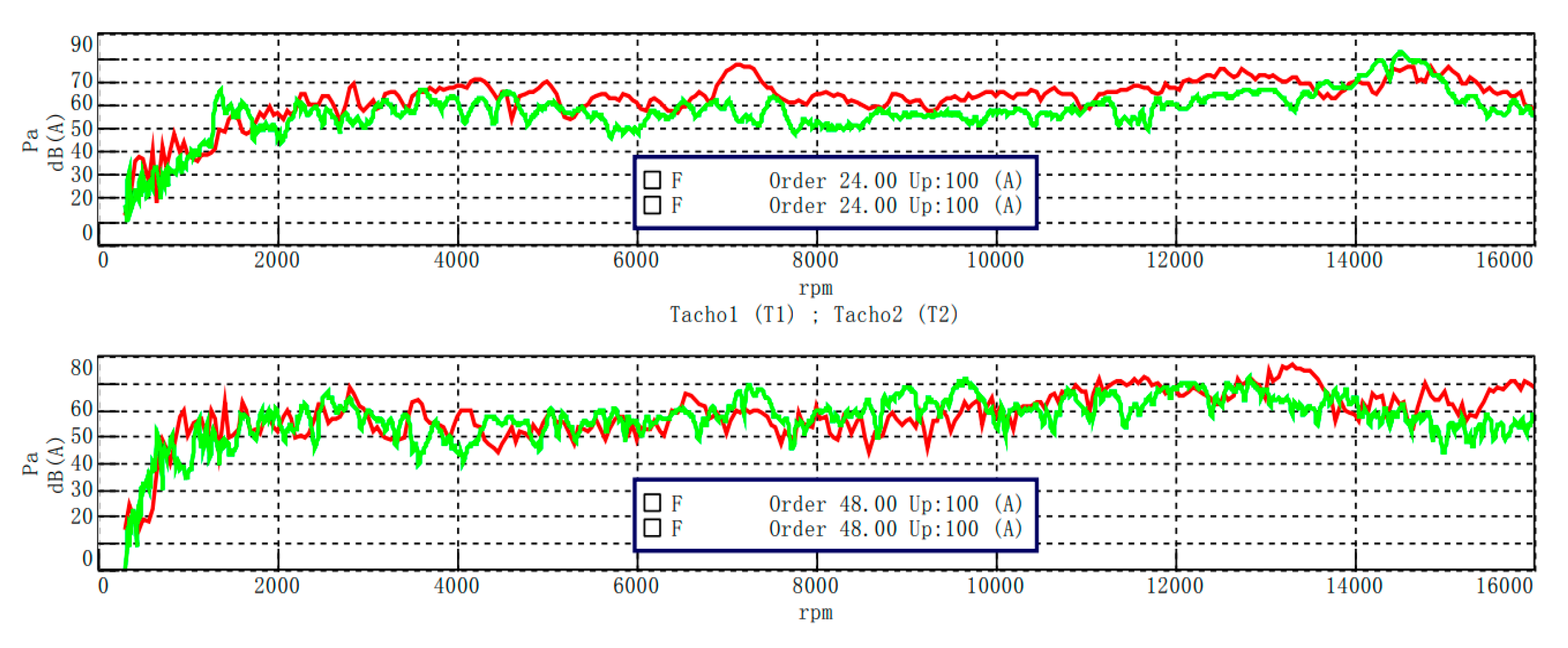Click the Tacho2 (T2) label text
The image size is (1568, 648).
click(896, 314)
